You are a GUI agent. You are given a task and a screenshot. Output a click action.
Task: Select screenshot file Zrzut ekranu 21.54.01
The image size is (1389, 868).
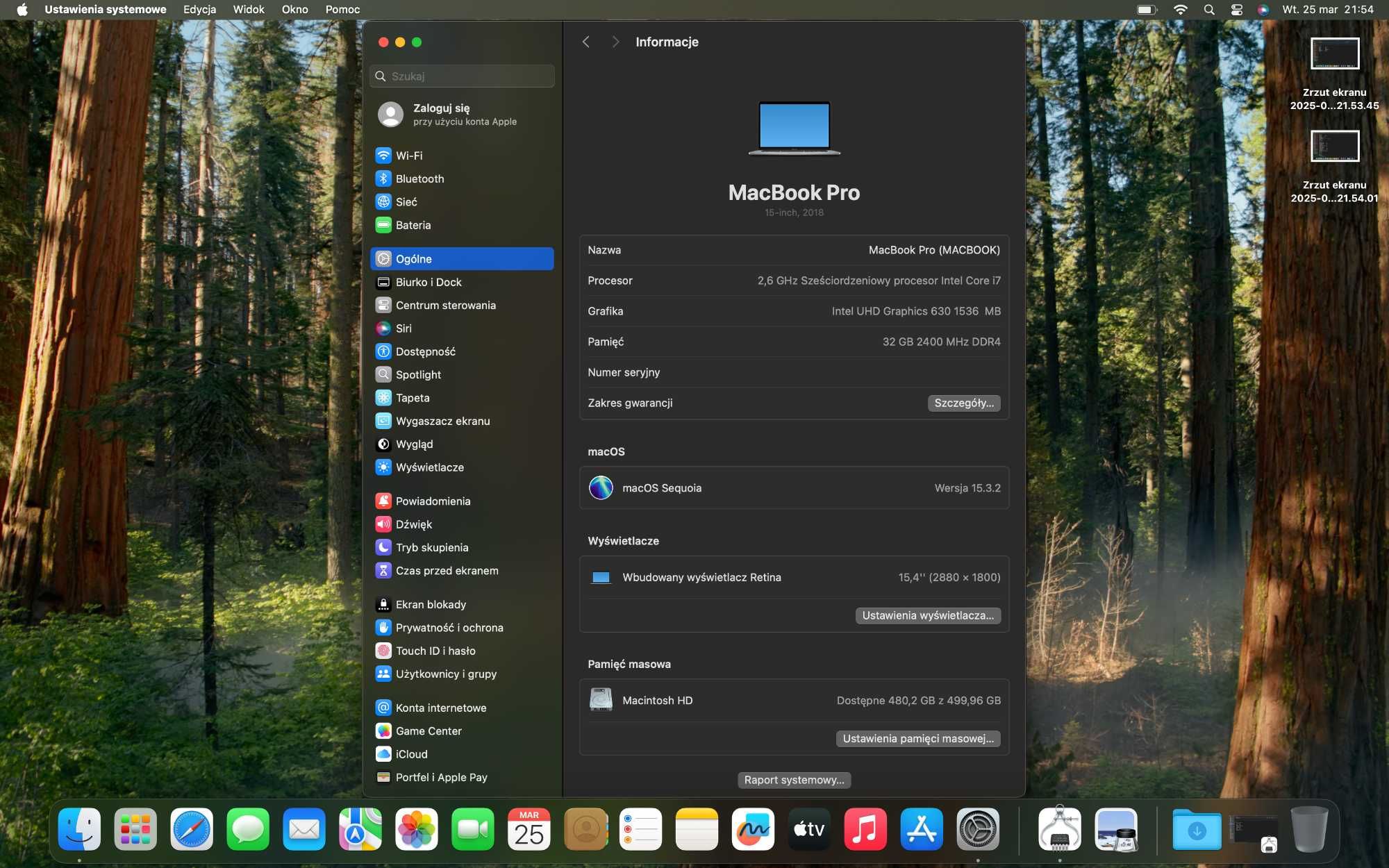click(x=1334, y=167)
